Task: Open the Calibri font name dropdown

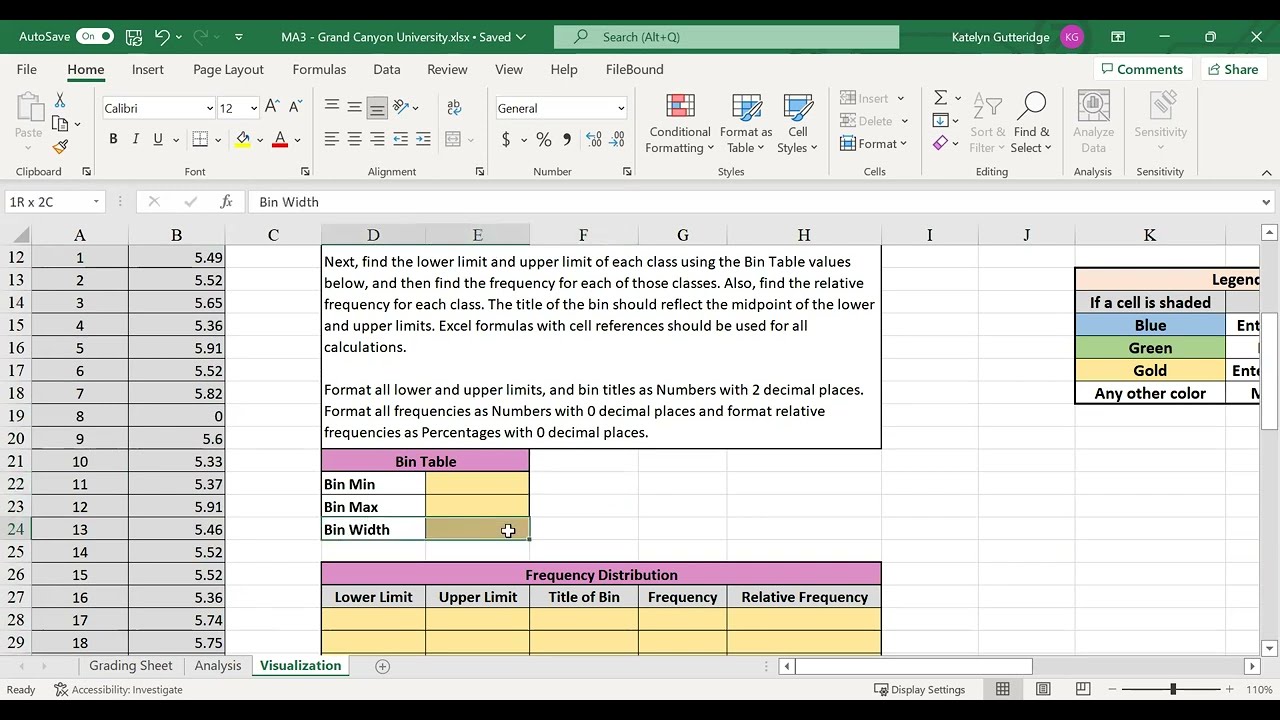Action: (209, 109)
